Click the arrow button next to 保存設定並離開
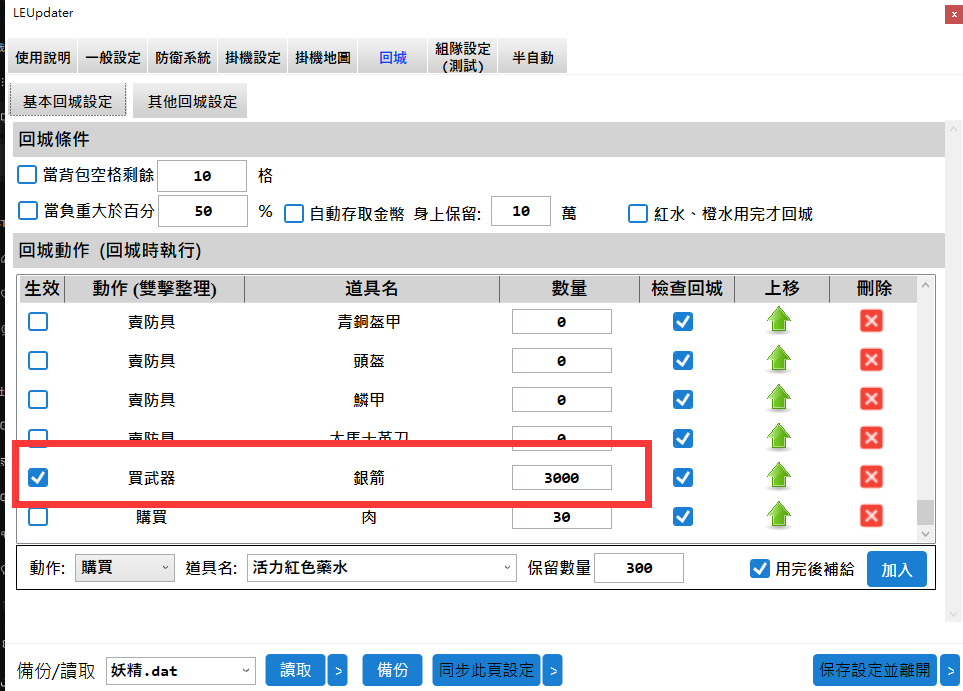963x691 pixels. coord(950,670)
